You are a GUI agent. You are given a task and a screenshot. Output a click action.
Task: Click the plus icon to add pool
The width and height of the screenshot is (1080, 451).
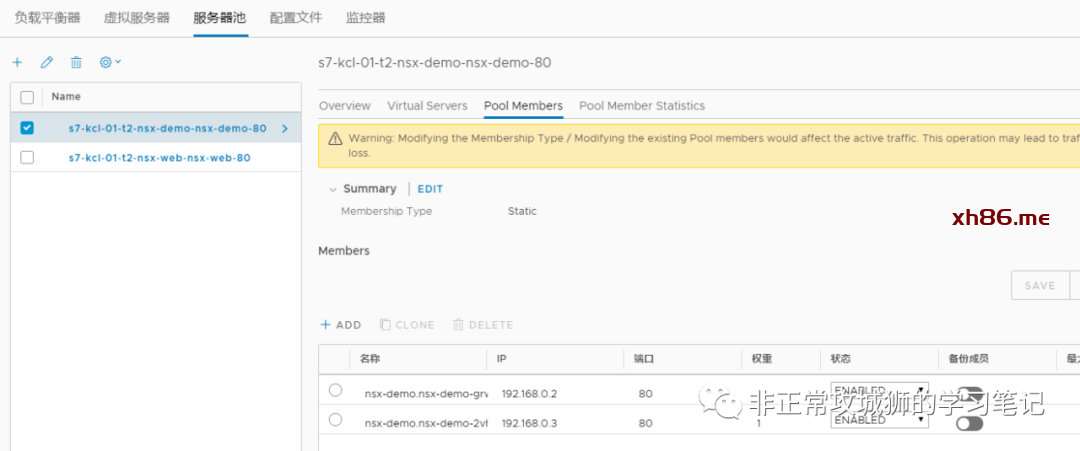[17, 62]
